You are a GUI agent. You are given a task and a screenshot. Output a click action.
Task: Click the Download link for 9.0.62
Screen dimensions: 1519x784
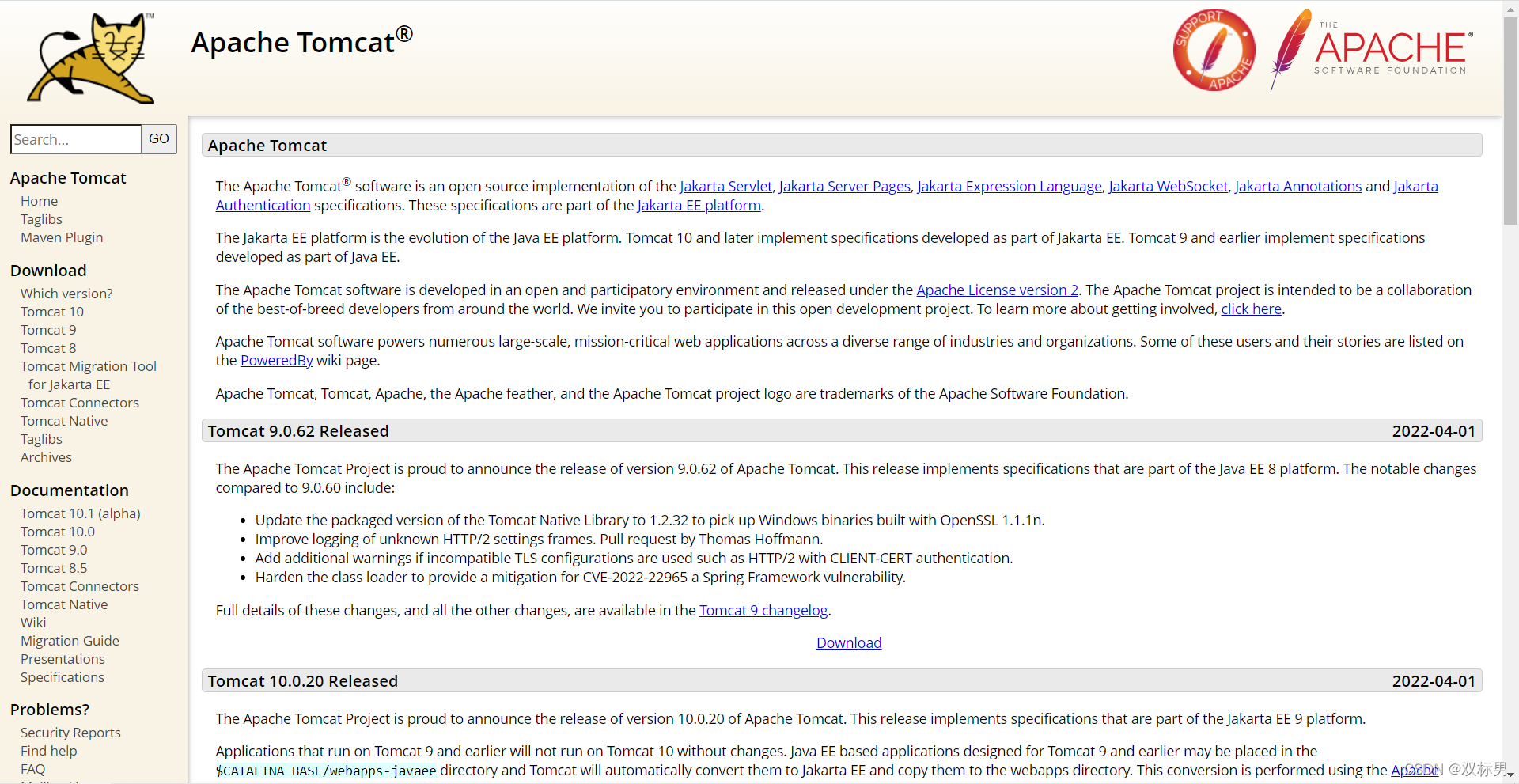pos(849,643)
